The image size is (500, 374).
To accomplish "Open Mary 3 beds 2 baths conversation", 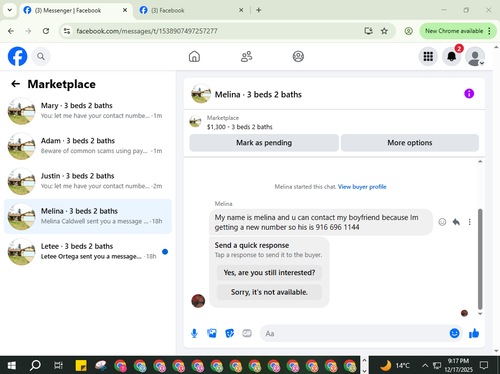I will click(88, 111).
